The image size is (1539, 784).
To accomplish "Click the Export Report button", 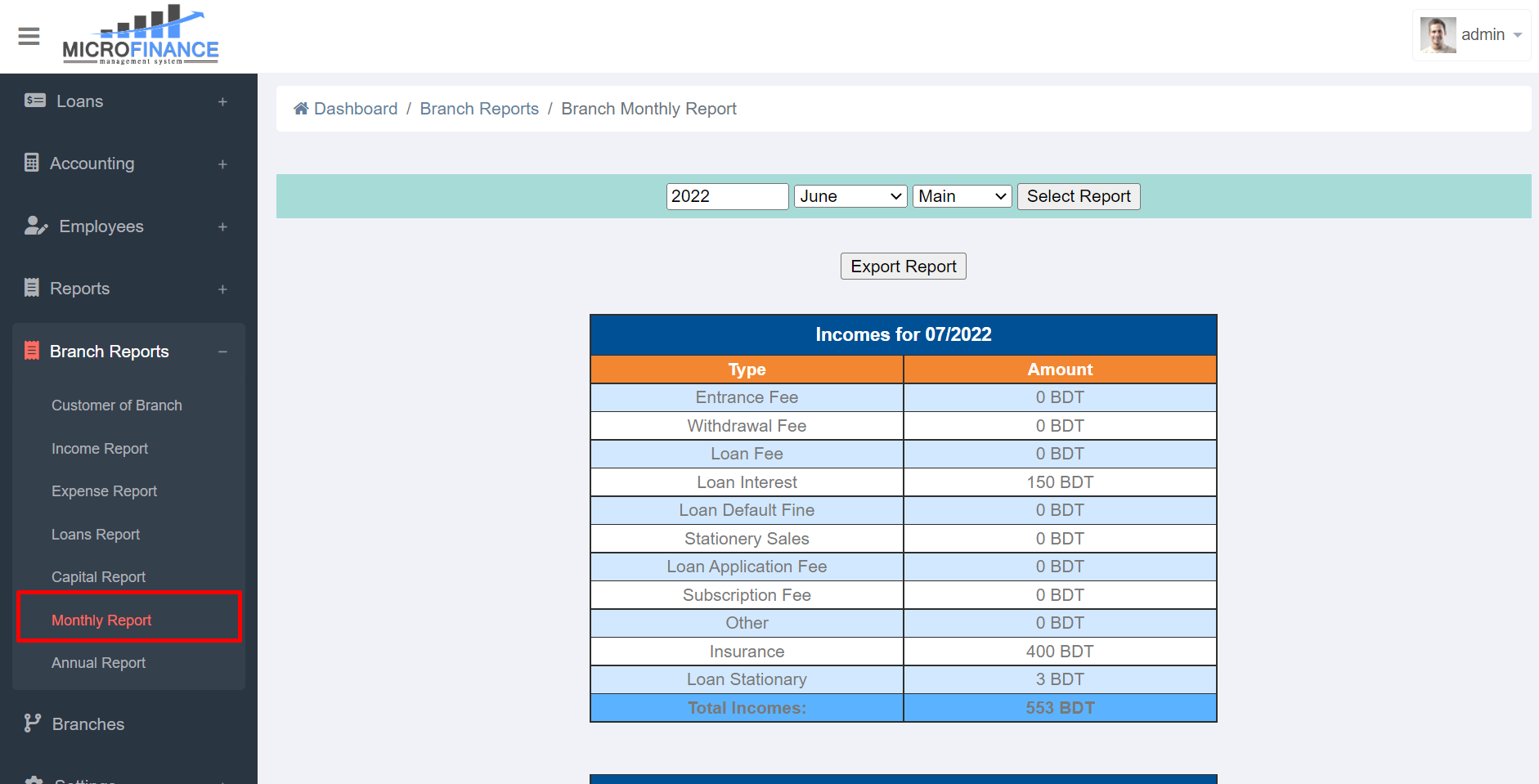I will point(904,267).
